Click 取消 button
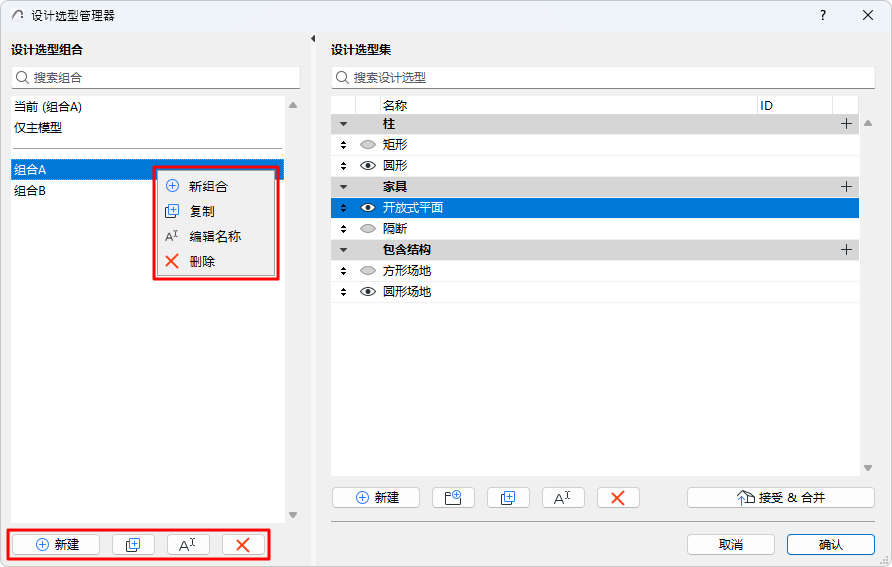The image size is (892, 567). [730, 545]
